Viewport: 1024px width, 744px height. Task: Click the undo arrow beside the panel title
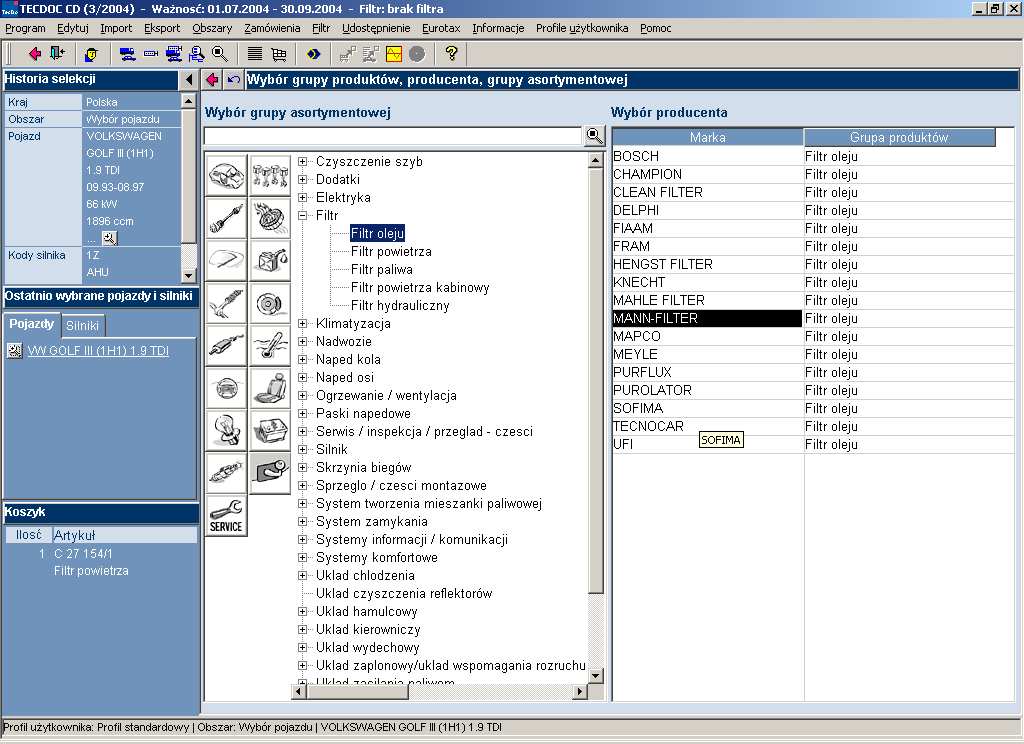(233, 80)
